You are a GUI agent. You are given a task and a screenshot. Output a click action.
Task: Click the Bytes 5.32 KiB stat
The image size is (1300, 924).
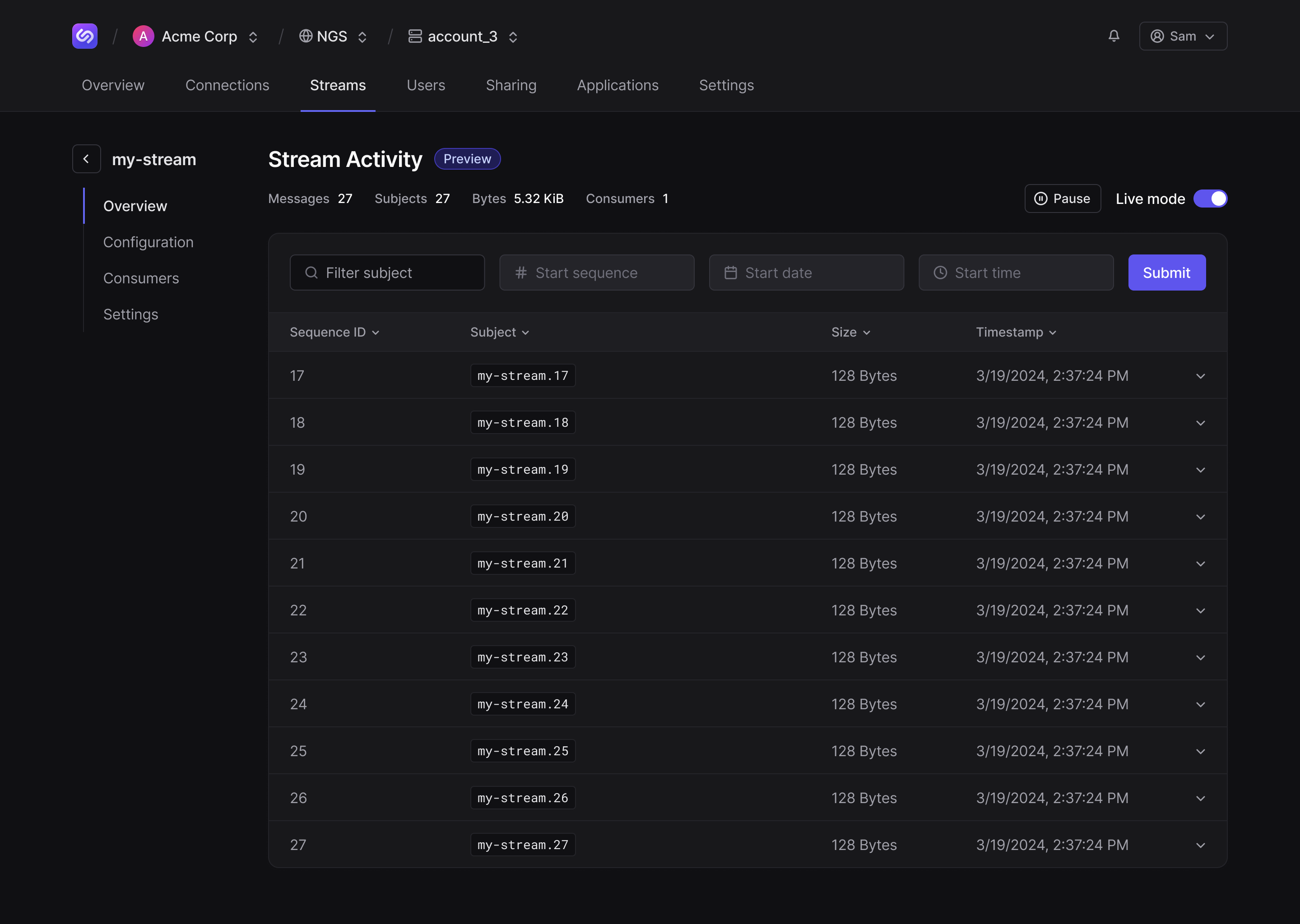point(517,199)
